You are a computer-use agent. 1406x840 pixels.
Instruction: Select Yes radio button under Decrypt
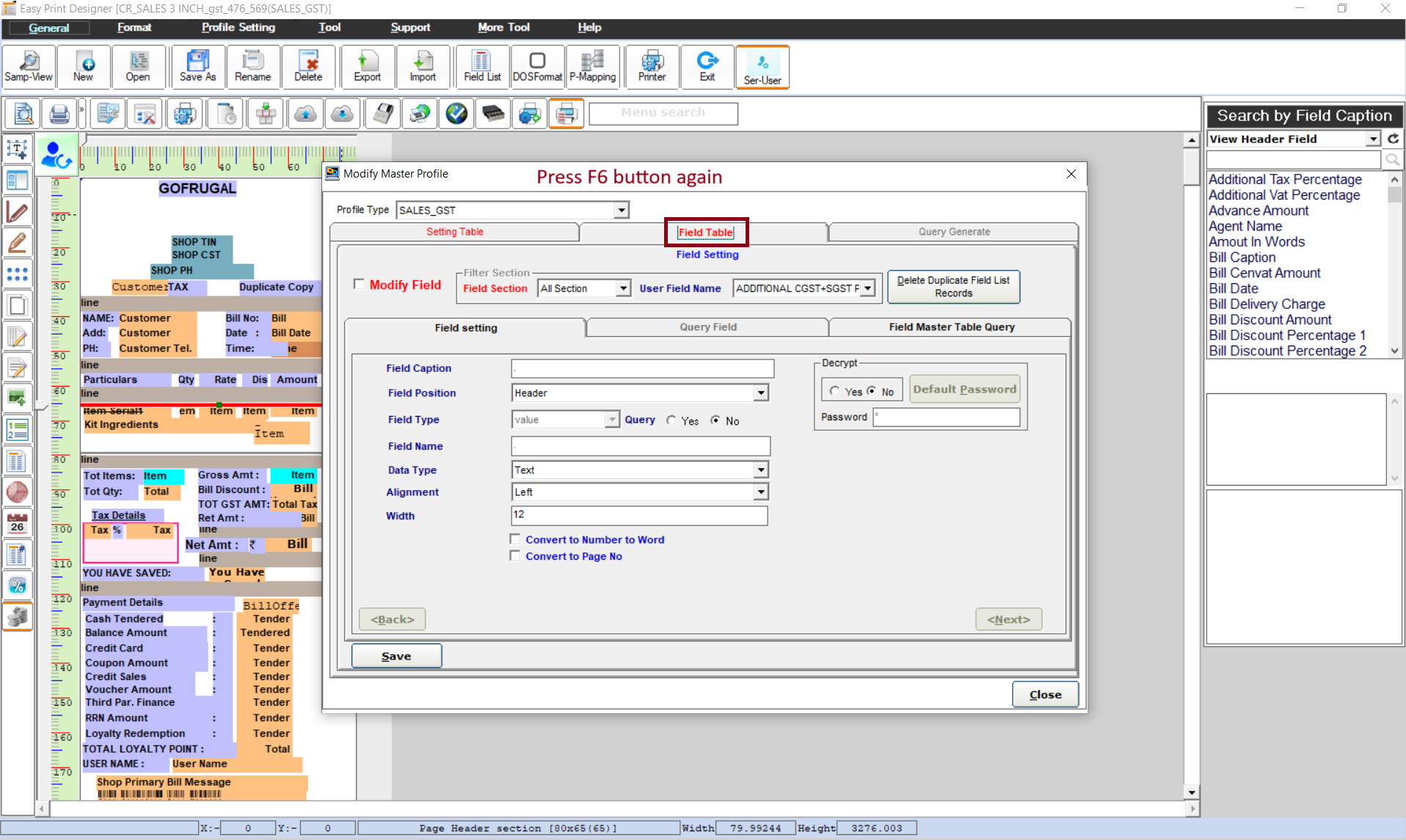coord(834,391)
